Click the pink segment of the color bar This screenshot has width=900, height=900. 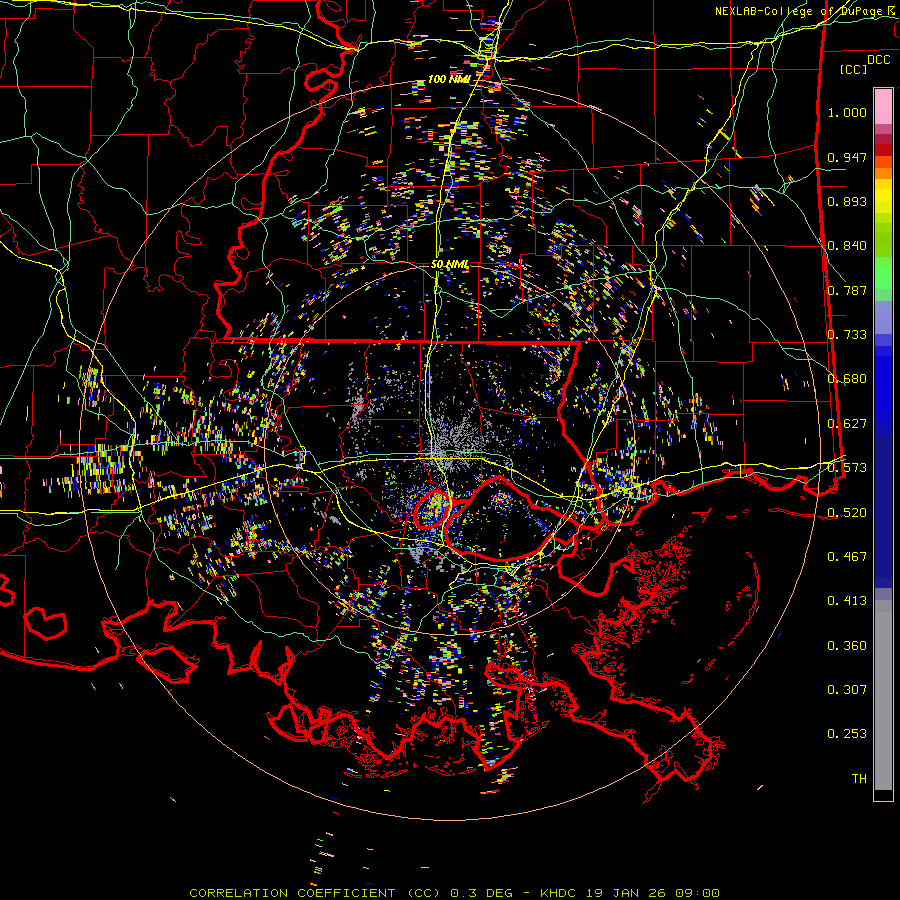coord(883,106)
